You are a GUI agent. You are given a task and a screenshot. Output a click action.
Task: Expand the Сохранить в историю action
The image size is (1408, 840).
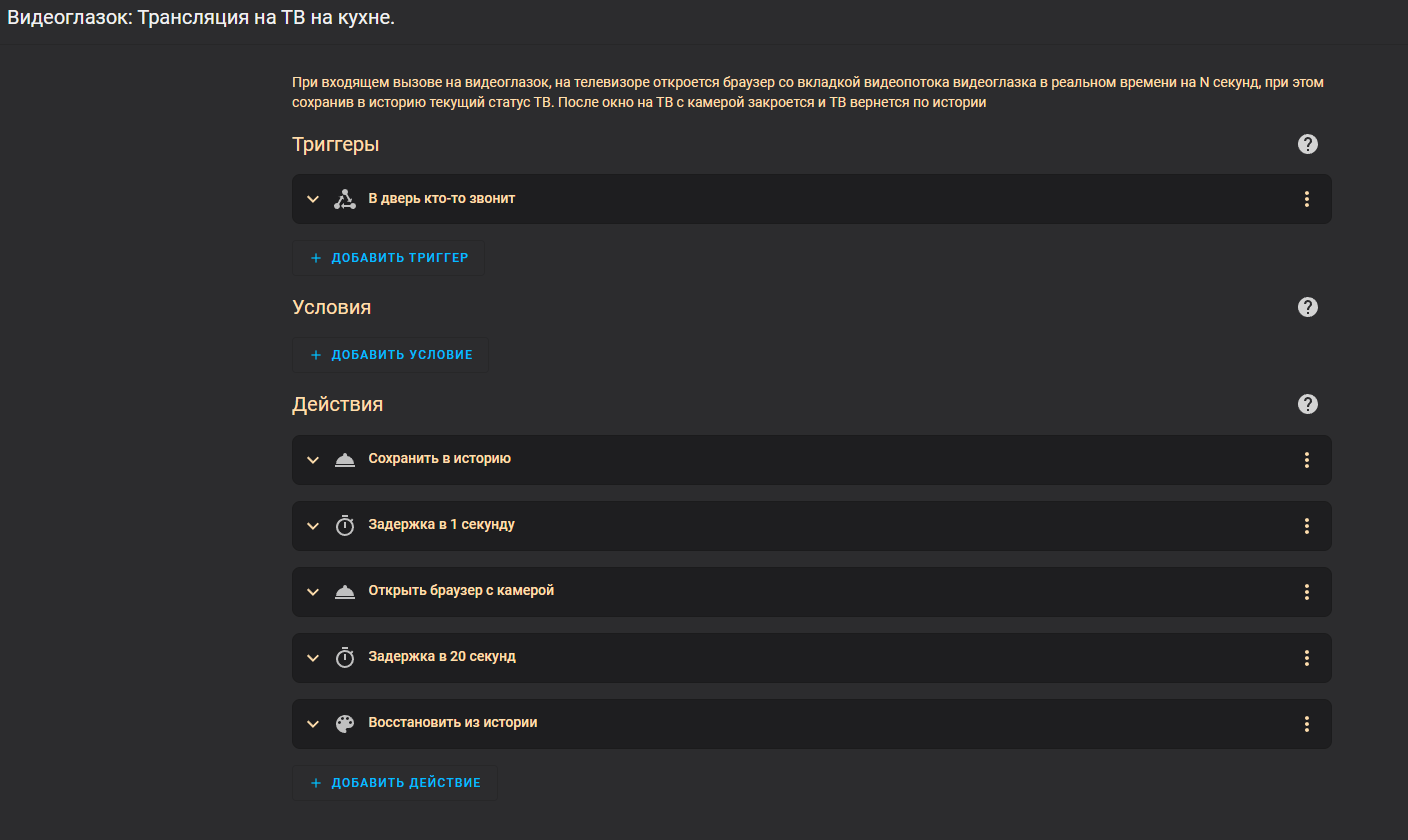[313, 460]
